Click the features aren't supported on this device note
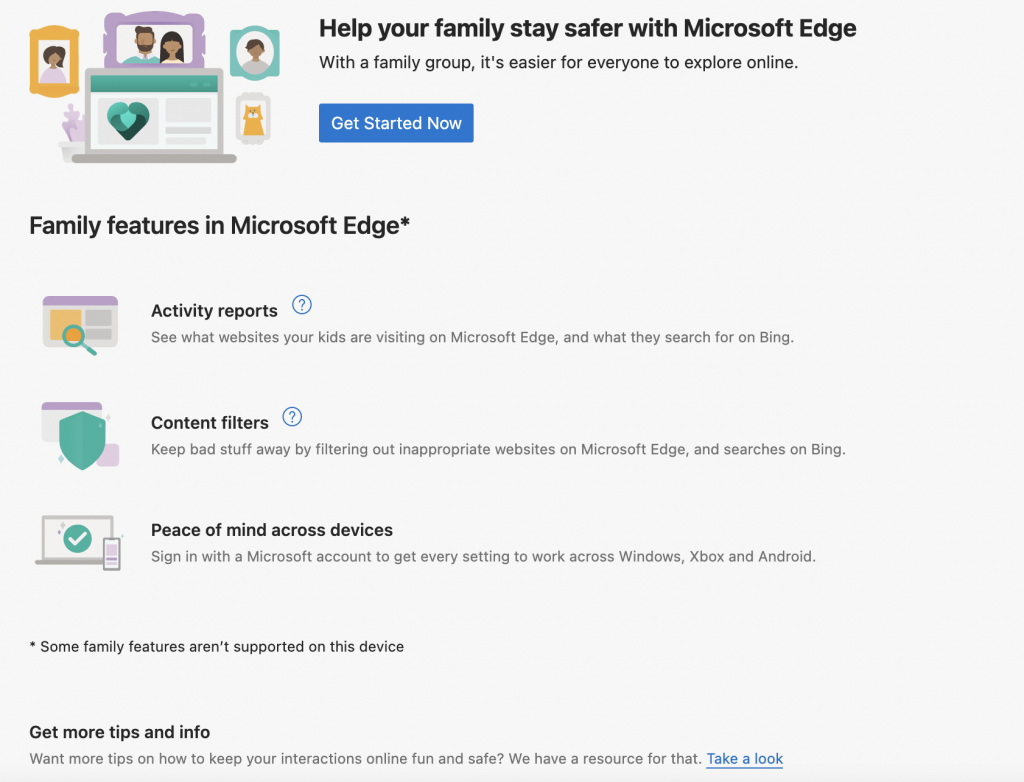Viewport: 1024px width, 782px height. pos(217,646)
